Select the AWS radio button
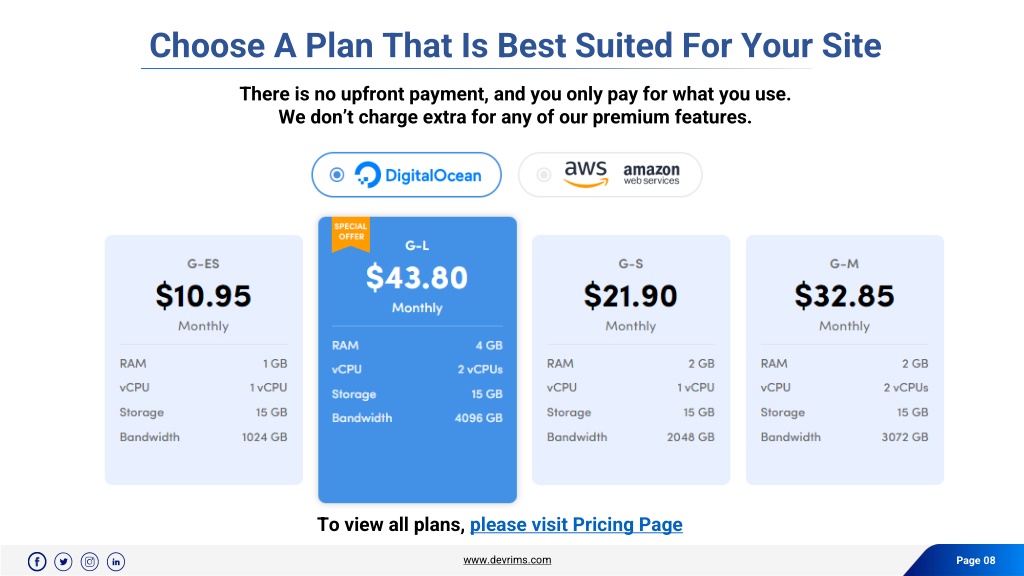1024x576 pixels. (x=543, y=175)
